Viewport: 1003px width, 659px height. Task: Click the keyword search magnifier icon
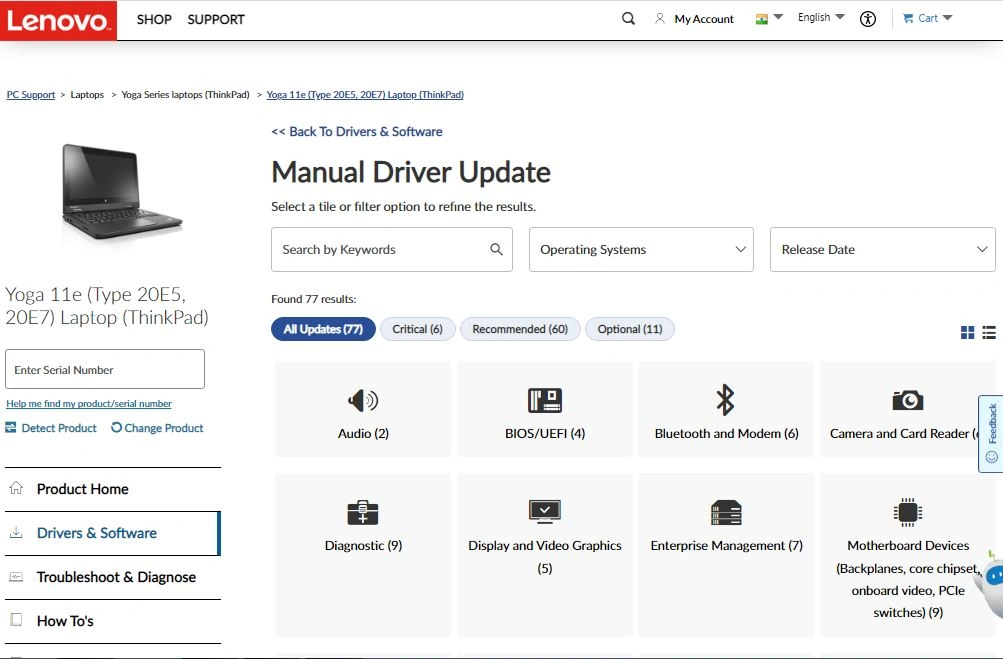click(x=496, y=250)
